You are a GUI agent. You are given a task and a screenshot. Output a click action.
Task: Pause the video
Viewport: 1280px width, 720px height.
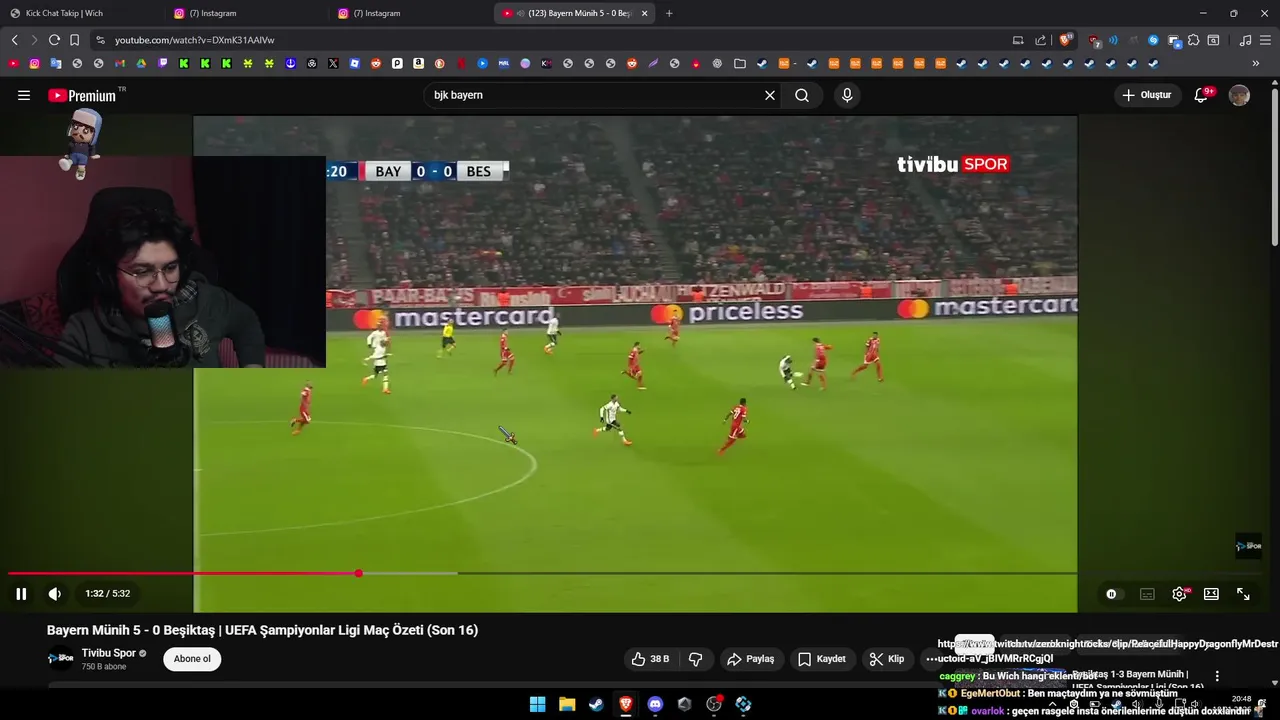coord(21,593)
